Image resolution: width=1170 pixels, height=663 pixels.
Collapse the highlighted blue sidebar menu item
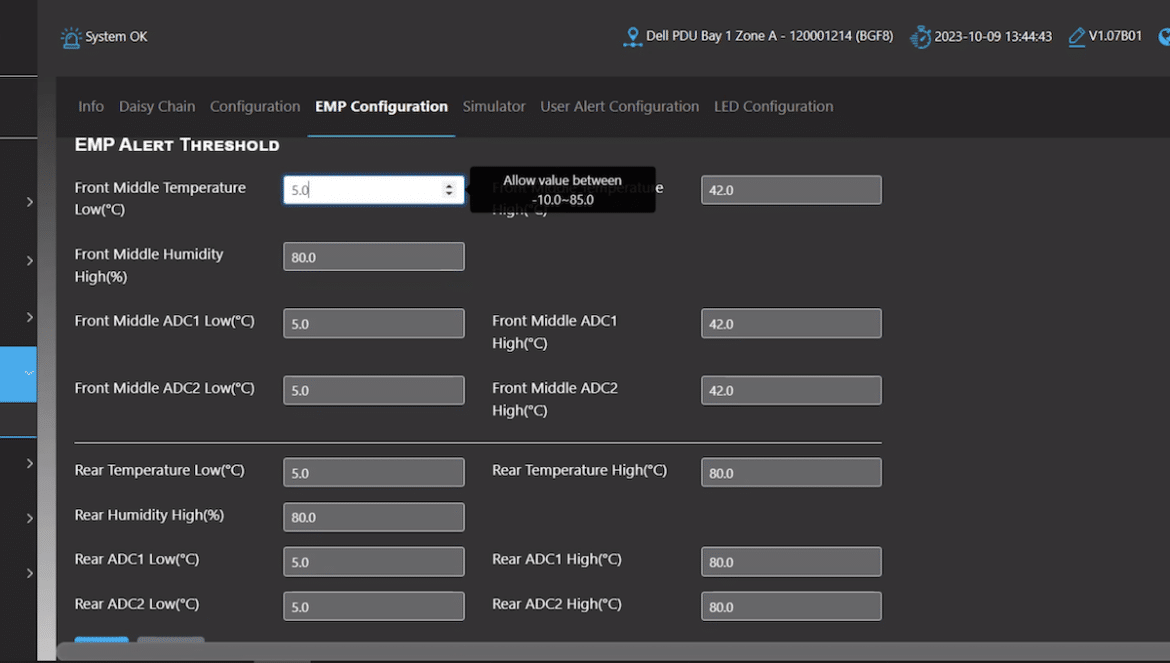[18, 374]
